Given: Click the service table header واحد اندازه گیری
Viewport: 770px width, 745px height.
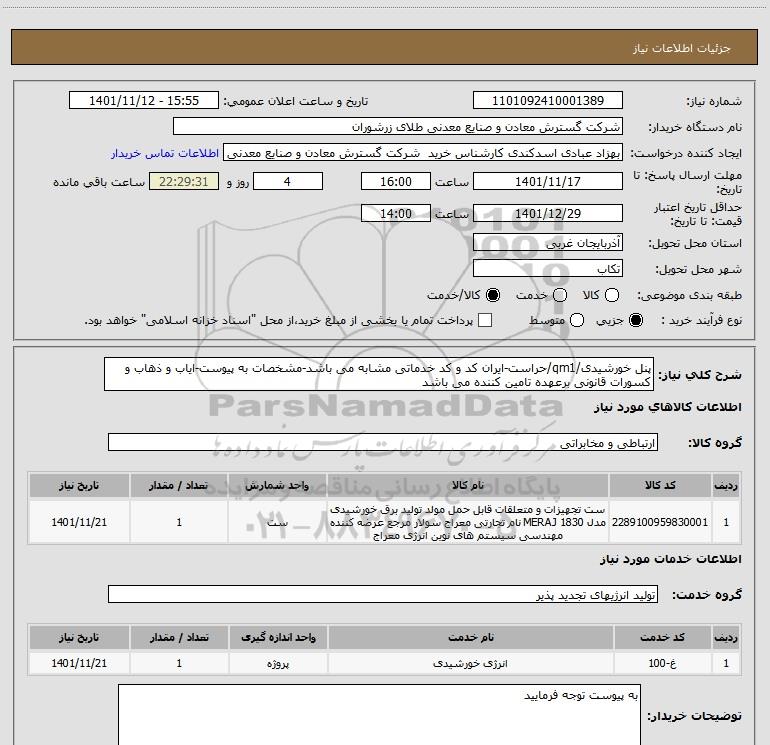Looking at the screenshot, I should (x=278, y=637).
